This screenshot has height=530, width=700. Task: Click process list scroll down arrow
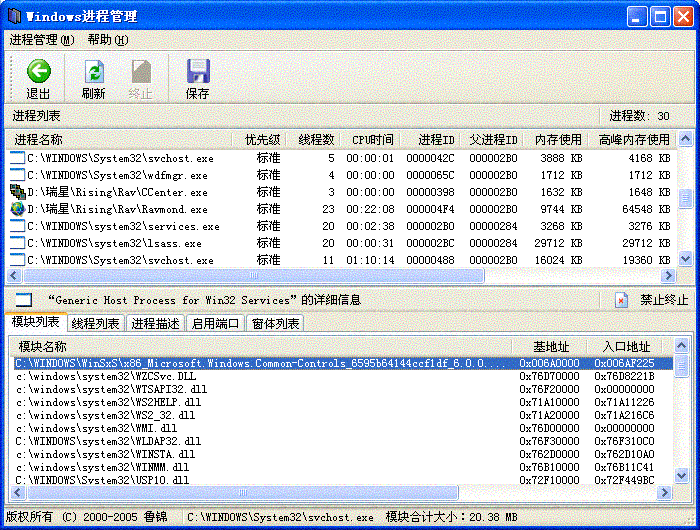coord(685,258)
